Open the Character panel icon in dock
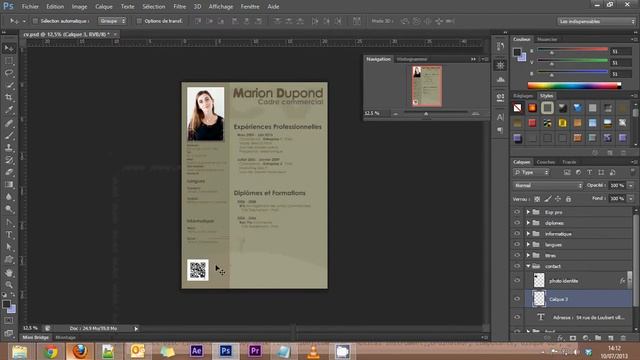Image resolution: width=640 pixels, height=360 pixels. (500, 118)
